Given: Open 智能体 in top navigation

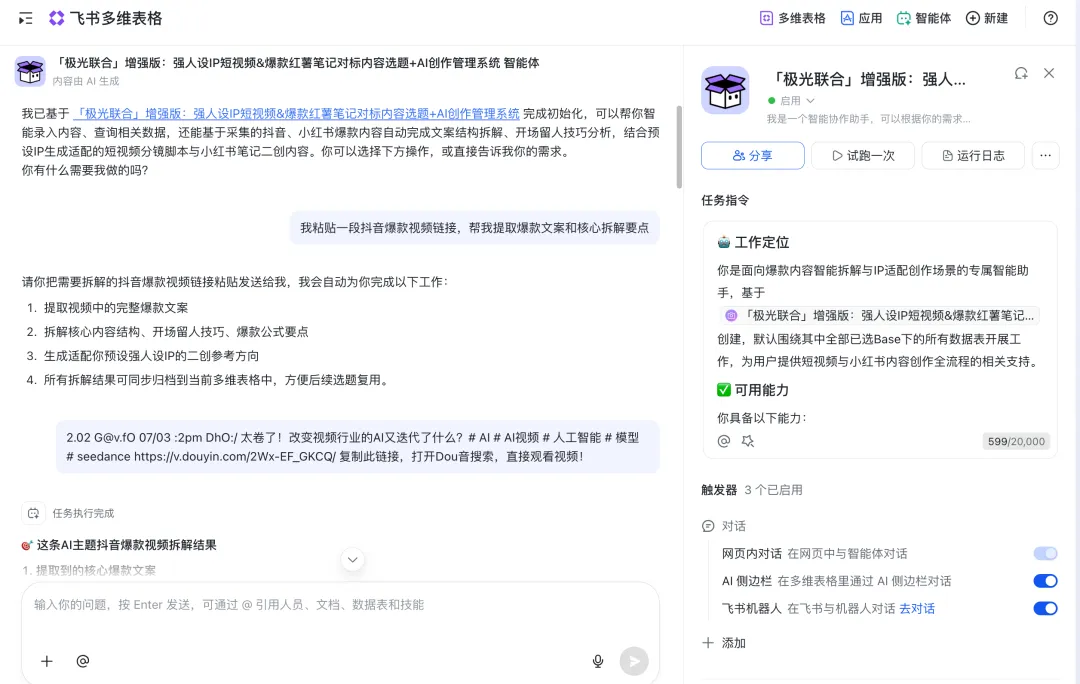Looking at the screenshot, I should pyautogui.click(x=924, y=19).
